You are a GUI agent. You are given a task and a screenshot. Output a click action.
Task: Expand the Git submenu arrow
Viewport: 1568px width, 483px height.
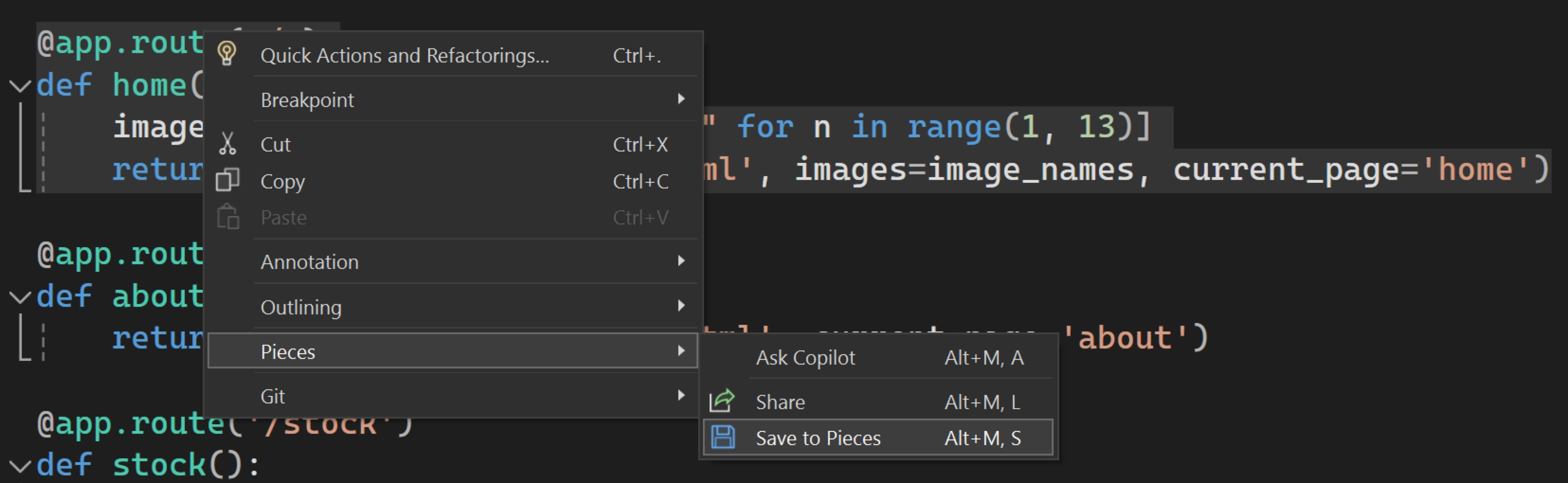click(681, 395)
